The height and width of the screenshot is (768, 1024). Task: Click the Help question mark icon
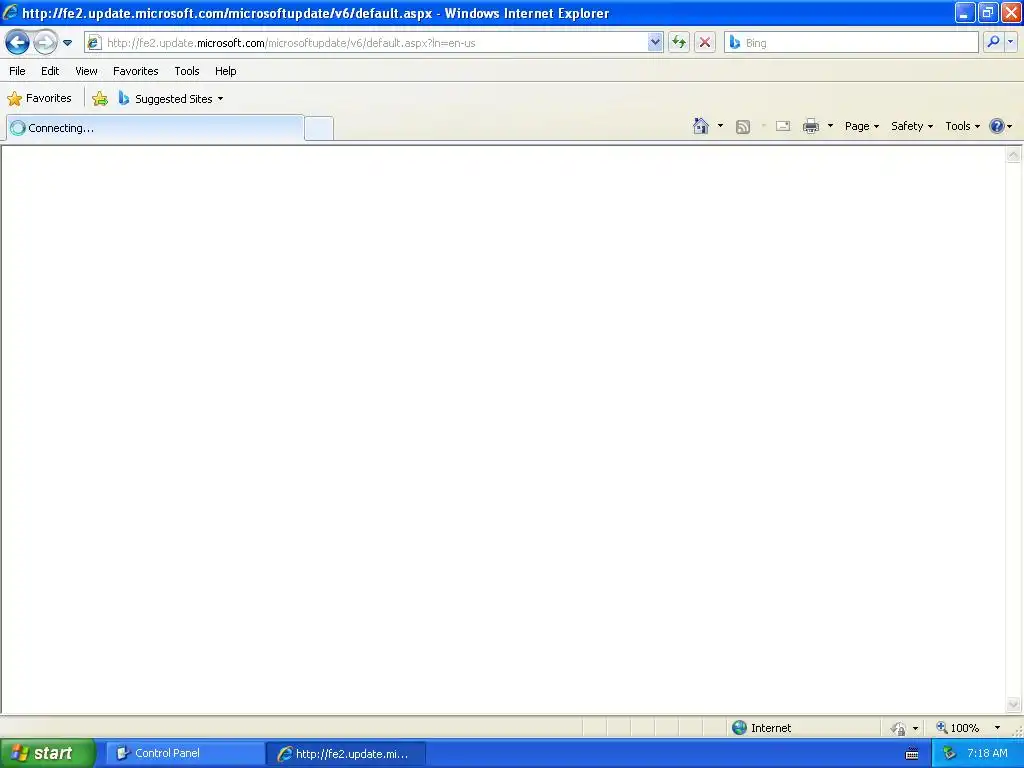(x=997, y=126)
